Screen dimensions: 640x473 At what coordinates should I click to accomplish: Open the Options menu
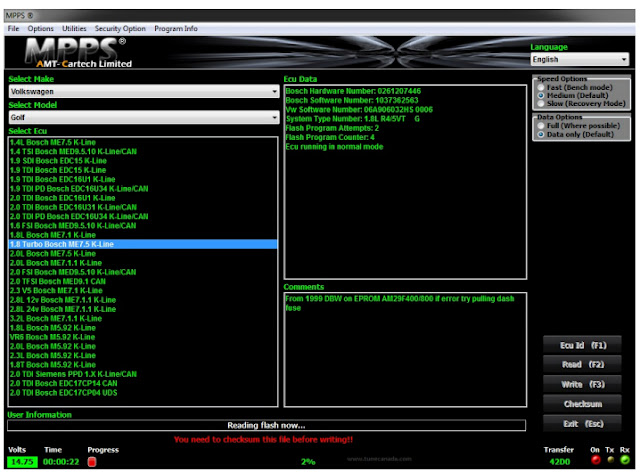tap(40, 29)
